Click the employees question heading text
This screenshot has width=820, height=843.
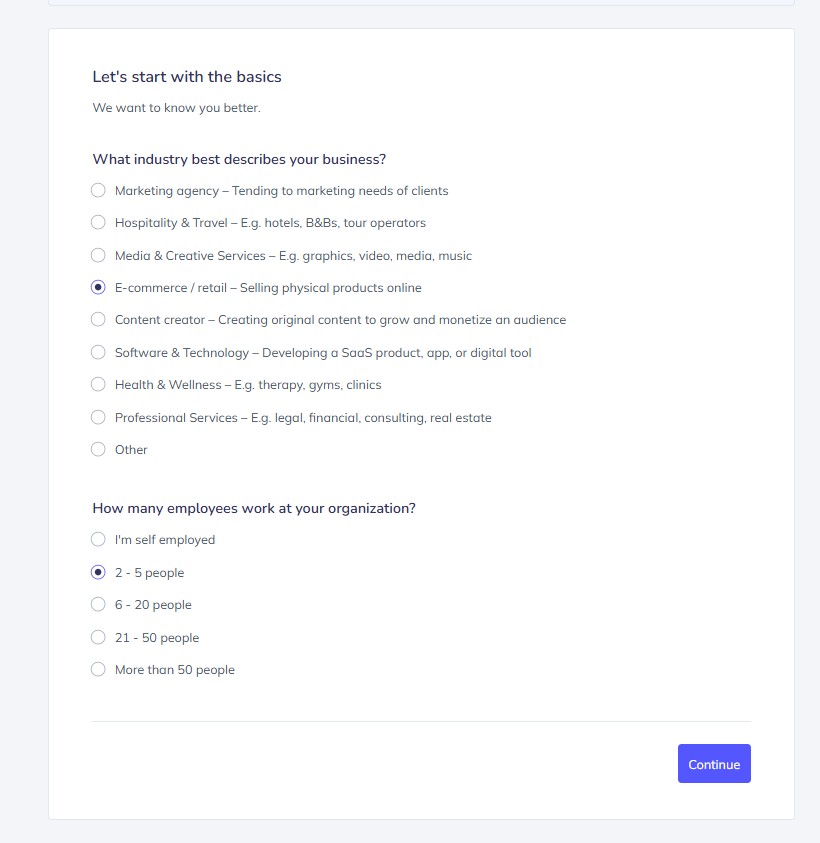254,508
